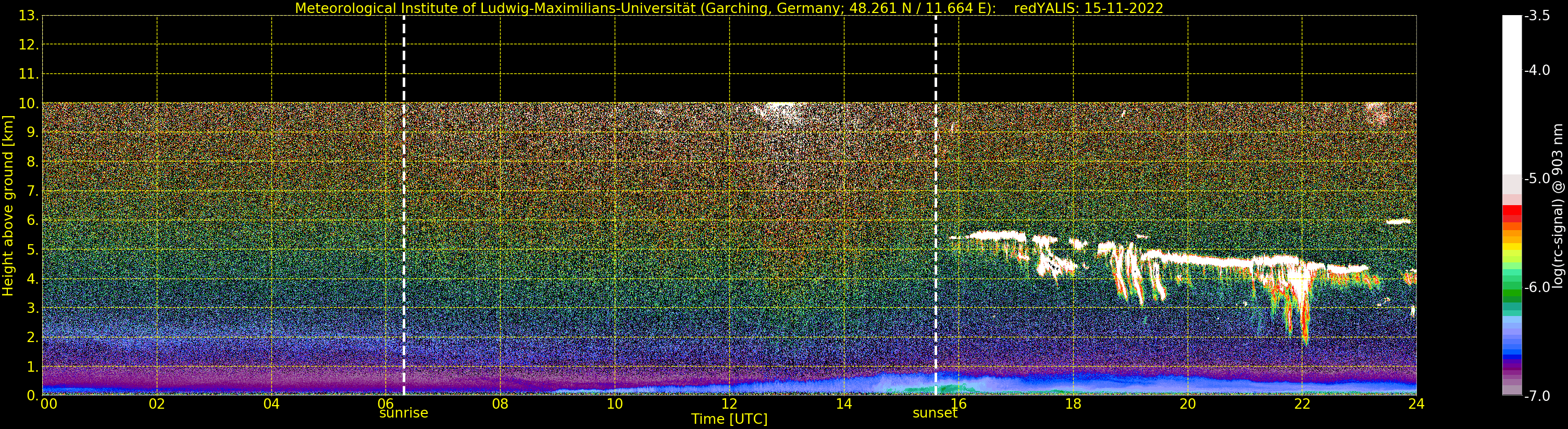Select the 'Time [UTC]' axis label
The width and height of the screenshot is (1568, 429).
tap(729, 419)
